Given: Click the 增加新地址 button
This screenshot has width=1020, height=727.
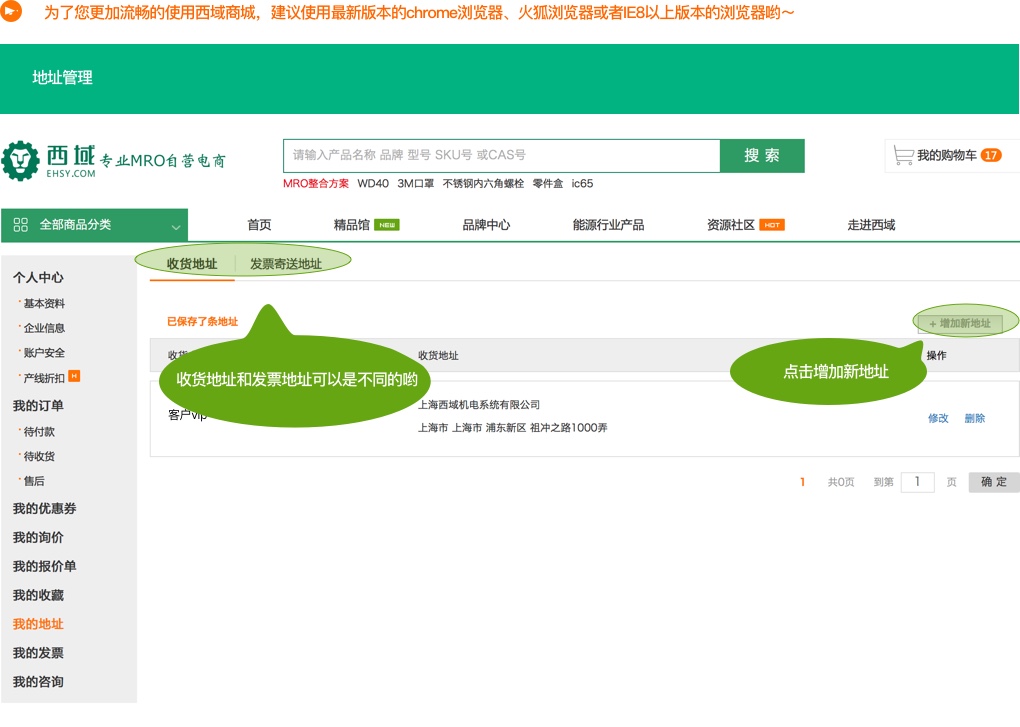Looking at the screenshot, I should point(960,323).
